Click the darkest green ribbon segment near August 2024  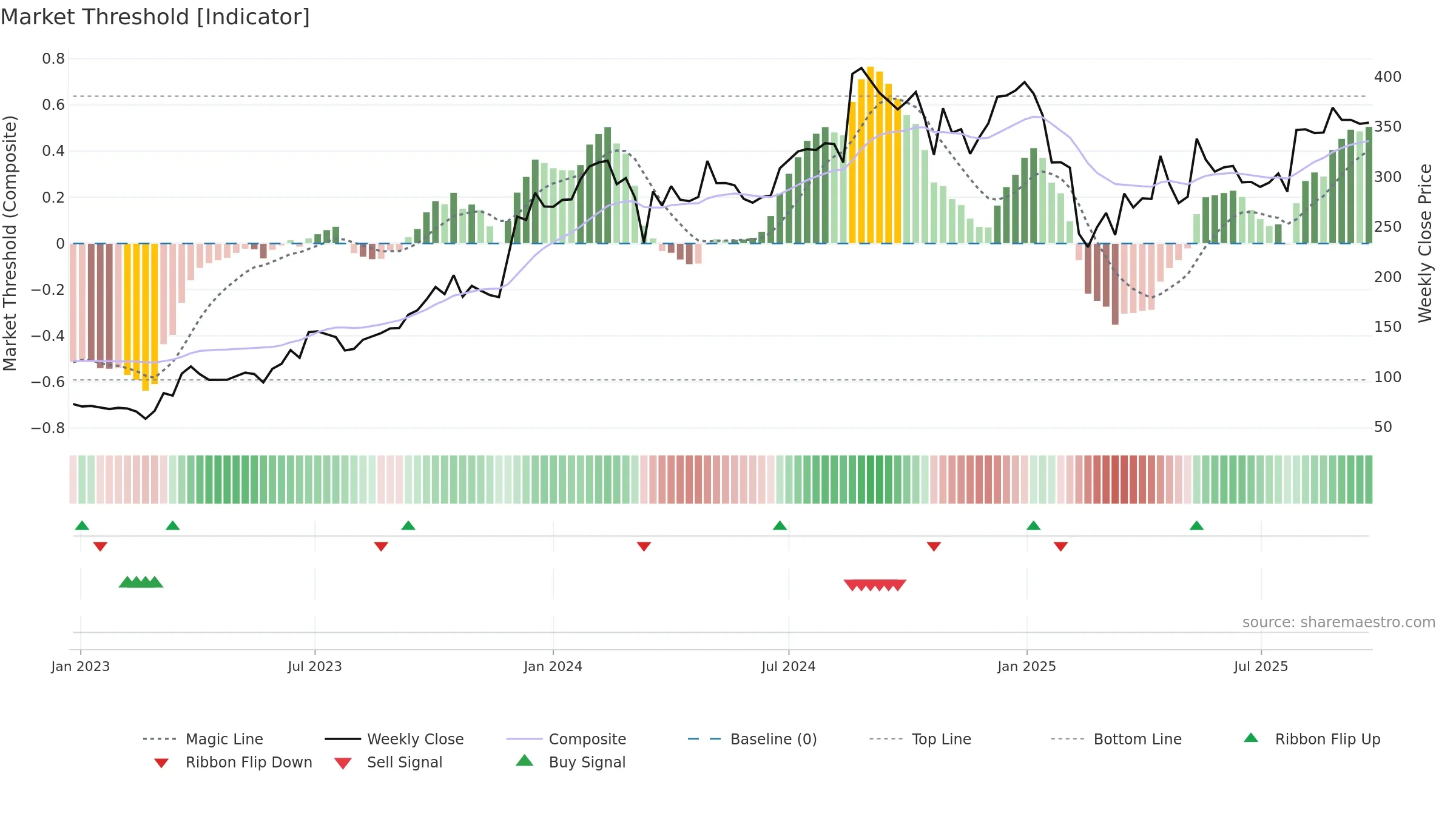(871, 479)
